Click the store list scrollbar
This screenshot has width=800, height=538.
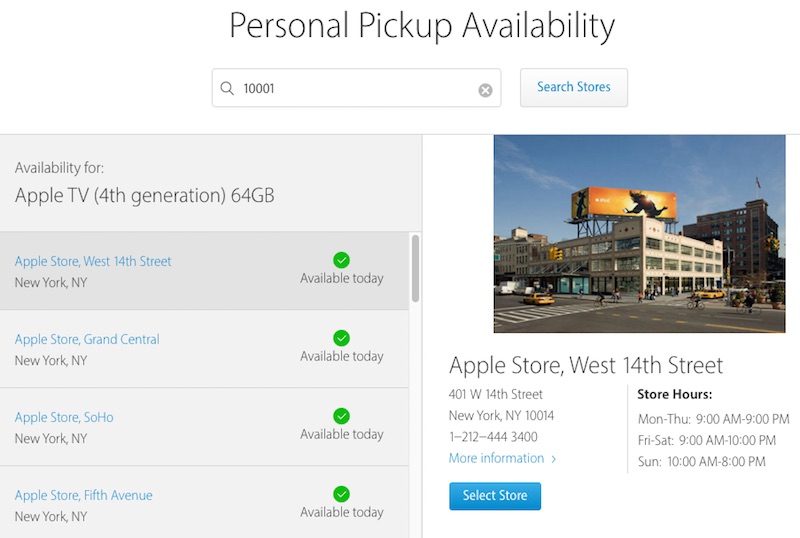point(415,268)
